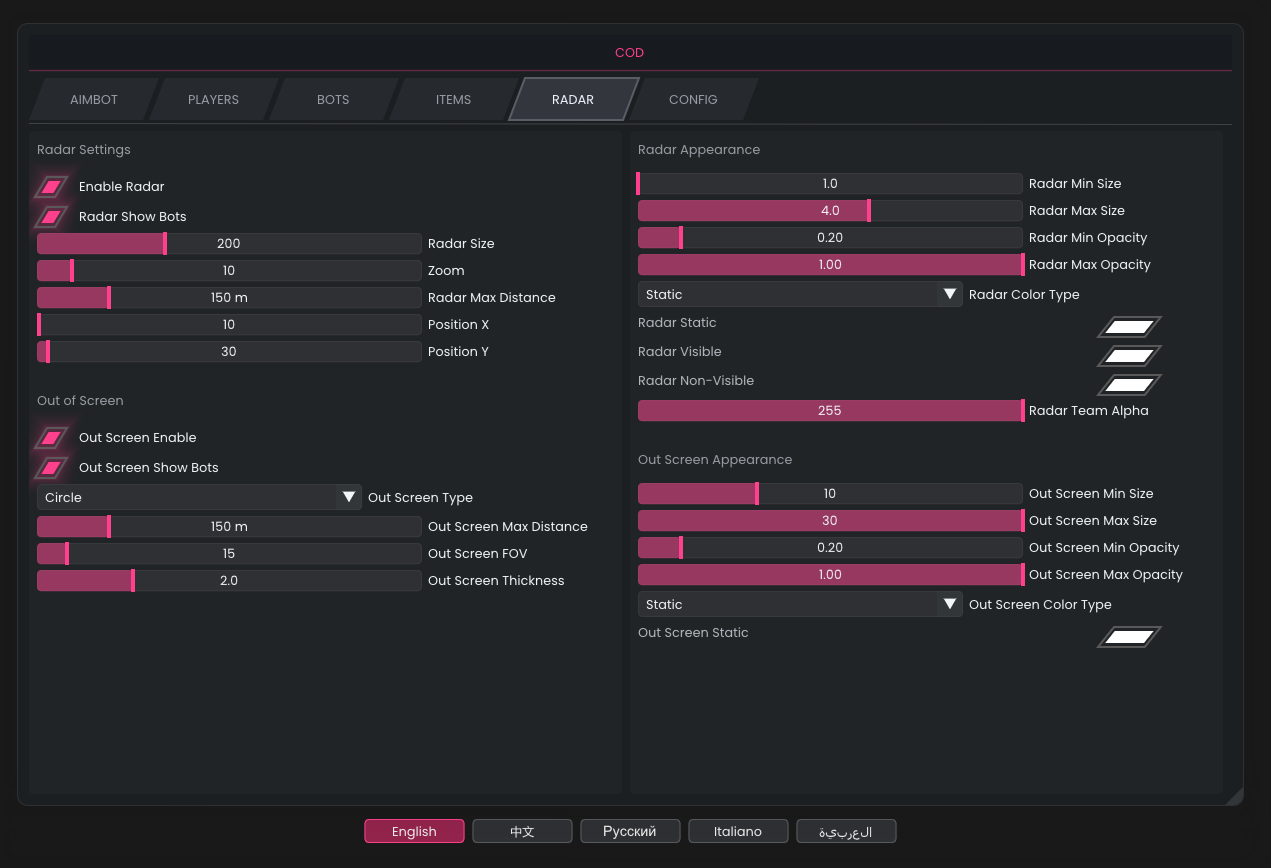
Task: Open the Out Screen Color Type dropdown
Action: tap(799, 605)
